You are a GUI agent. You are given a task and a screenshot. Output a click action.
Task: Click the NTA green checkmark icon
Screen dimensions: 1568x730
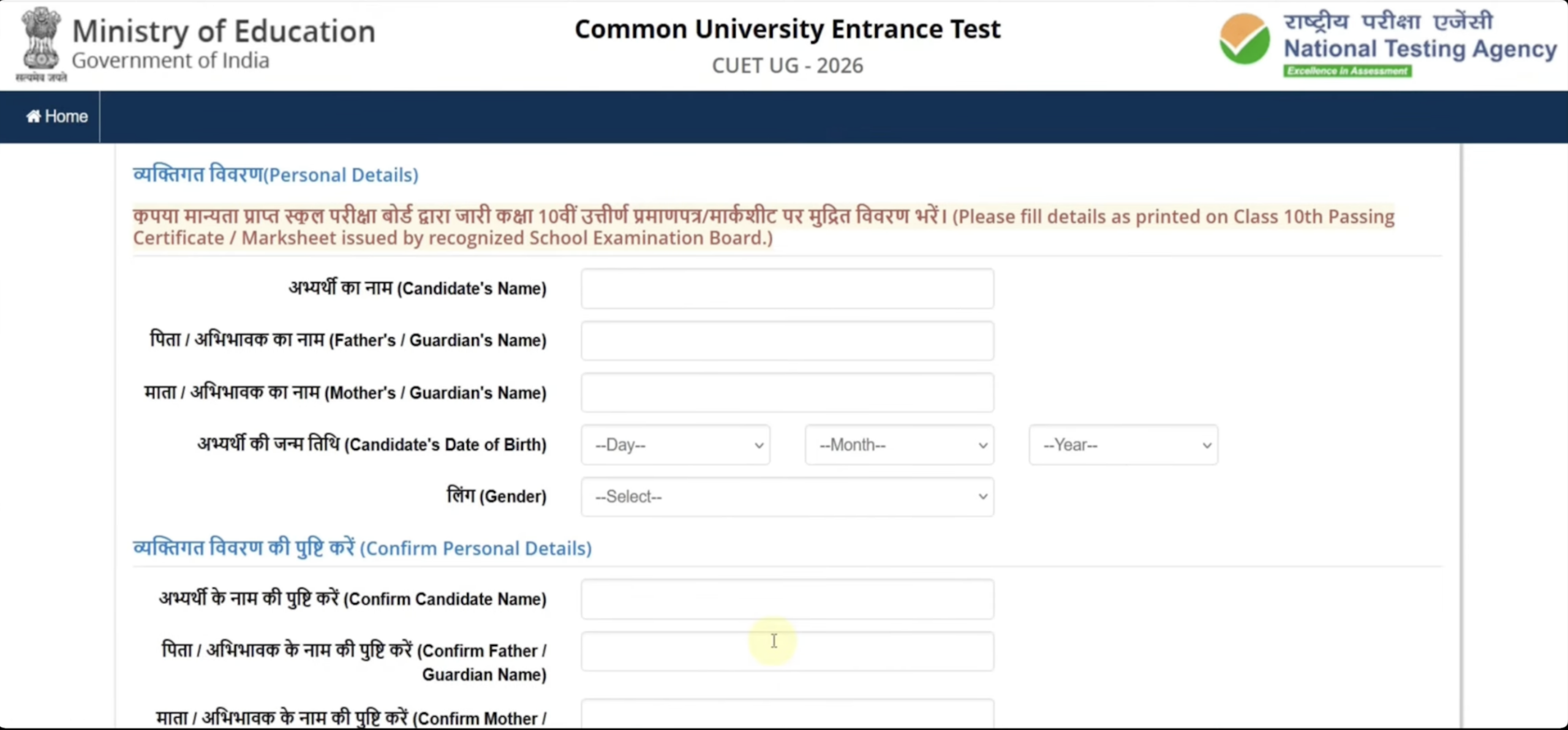1243,43
